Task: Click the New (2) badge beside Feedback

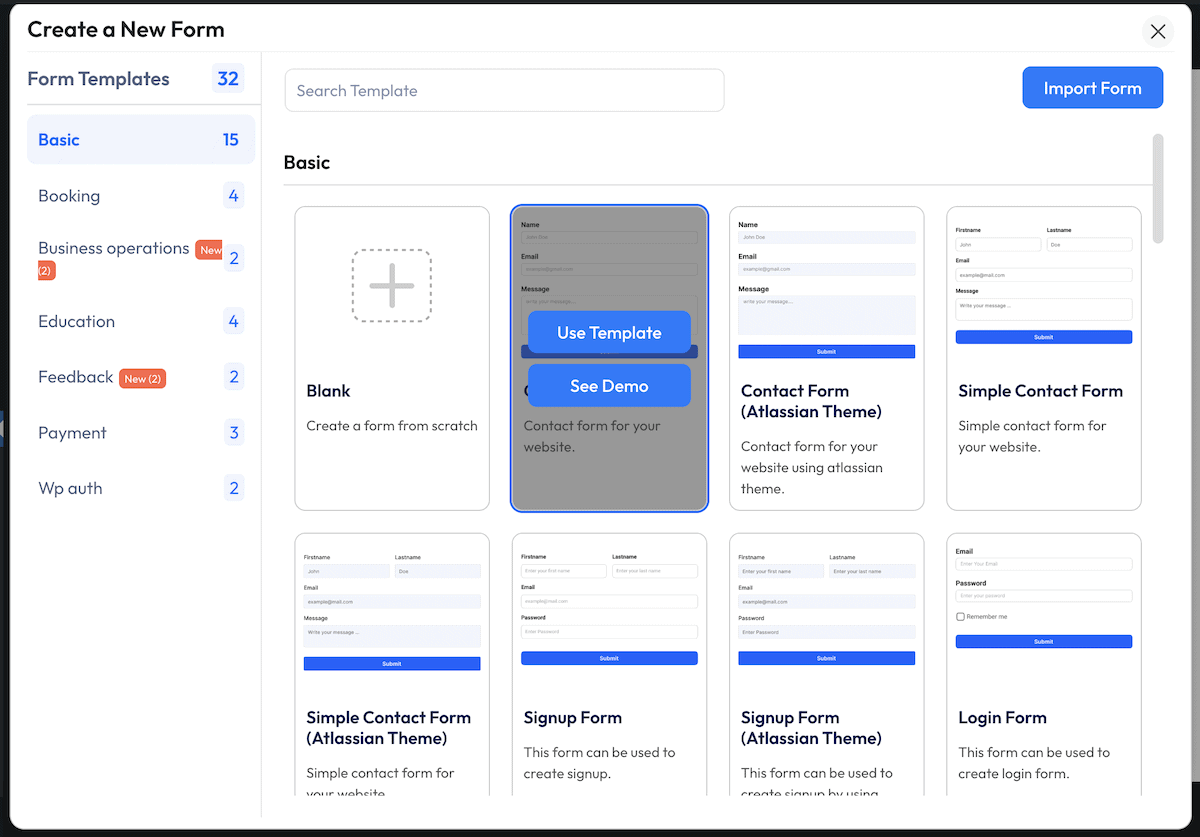Action: [143, 379]
